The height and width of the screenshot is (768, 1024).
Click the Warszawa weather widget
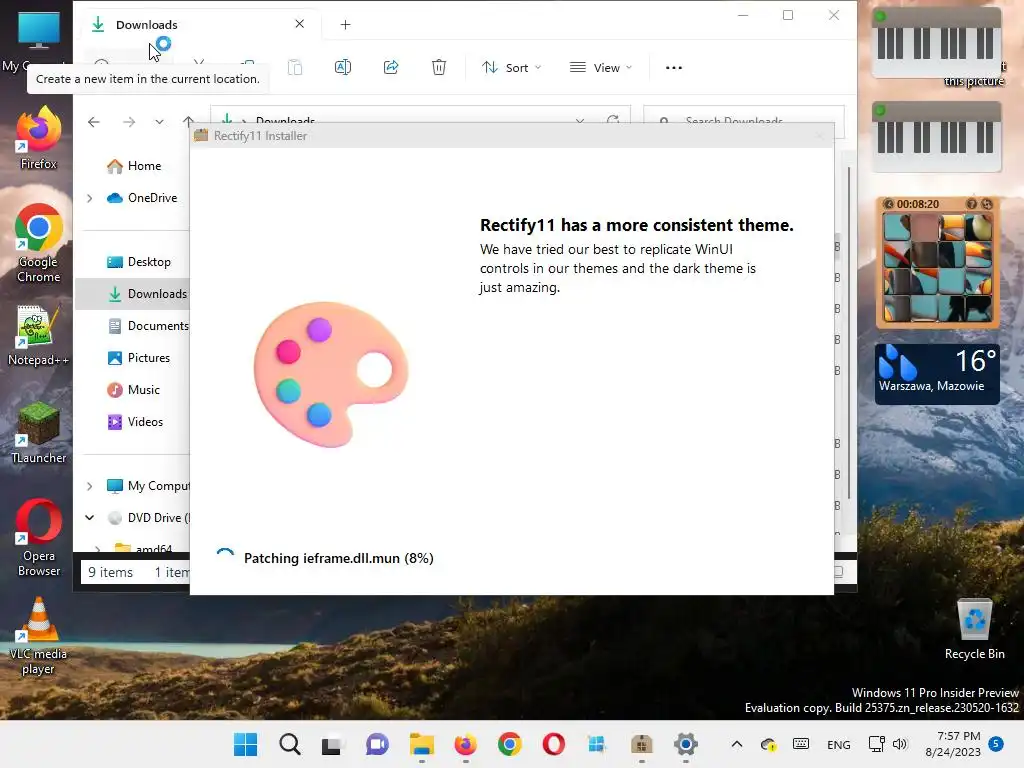(x=937, y=374)
